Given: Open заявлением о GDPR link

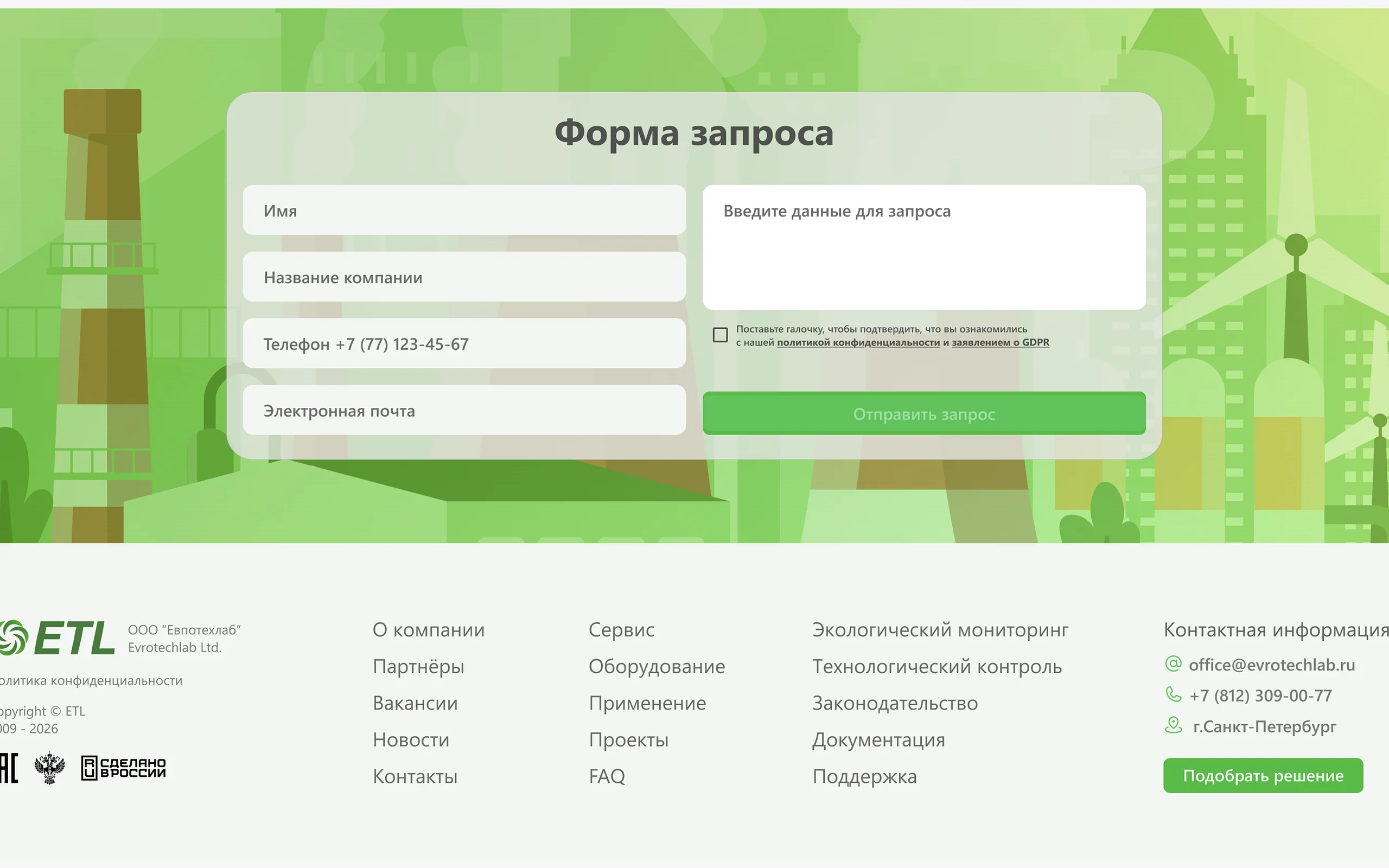Looking at the screenshot, I should click(1001, 343).
